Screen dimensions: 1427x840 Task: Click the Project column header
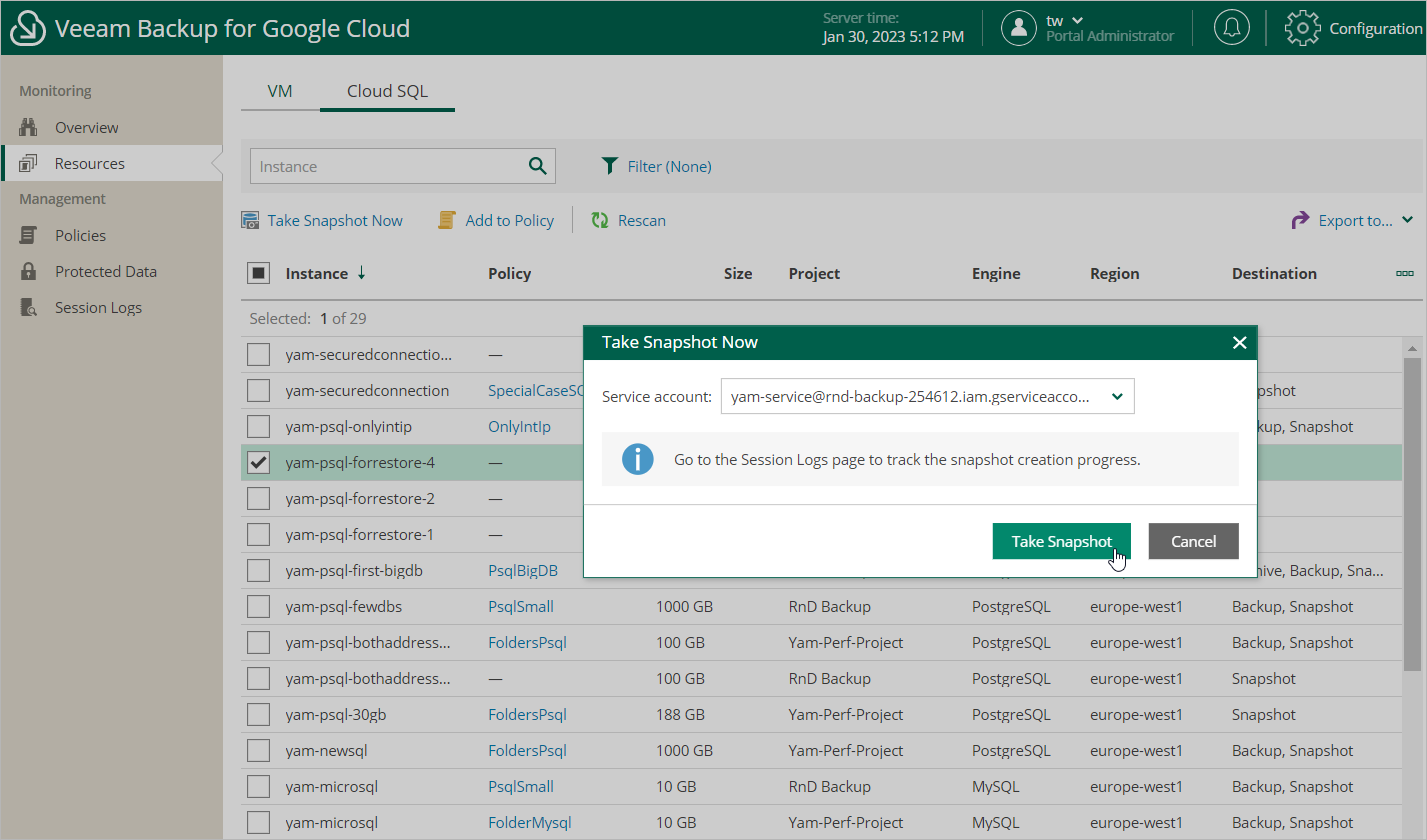coord(814,273)
